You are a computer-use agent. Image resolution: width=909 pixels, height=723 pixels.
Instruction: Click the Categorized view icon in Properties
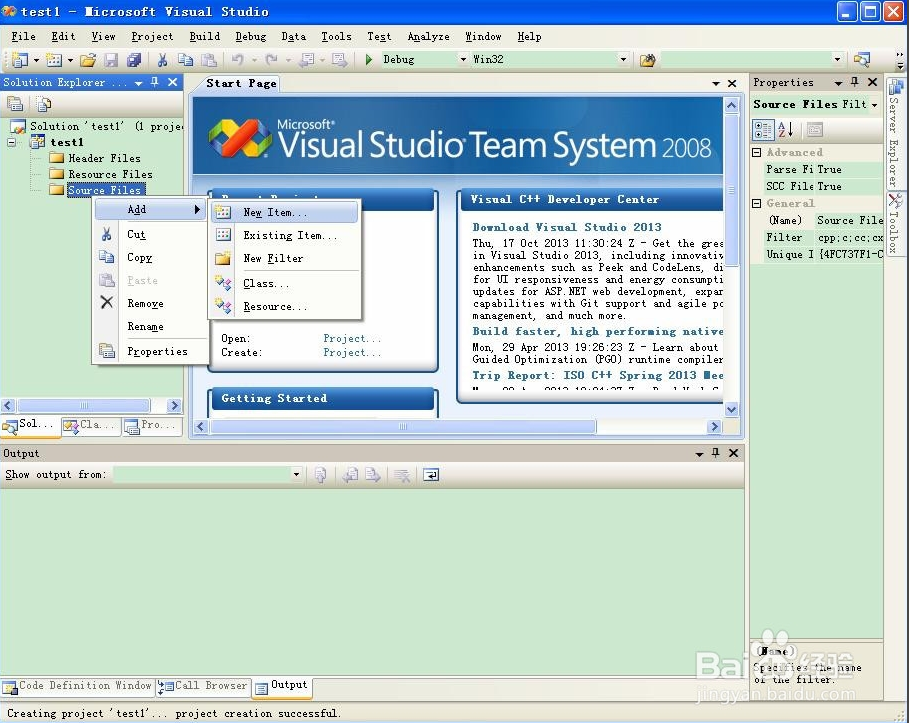pyautogui.click(x=763, y=130)
